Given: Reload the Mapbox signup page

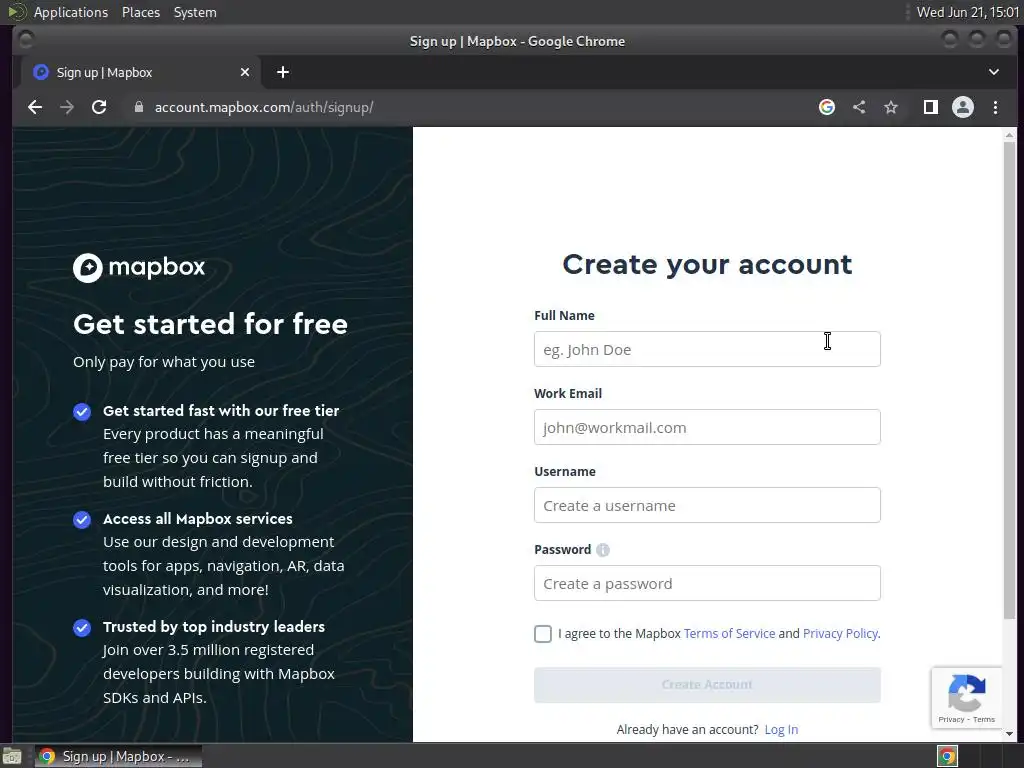Looking at the screenshot, I should 99,107.
